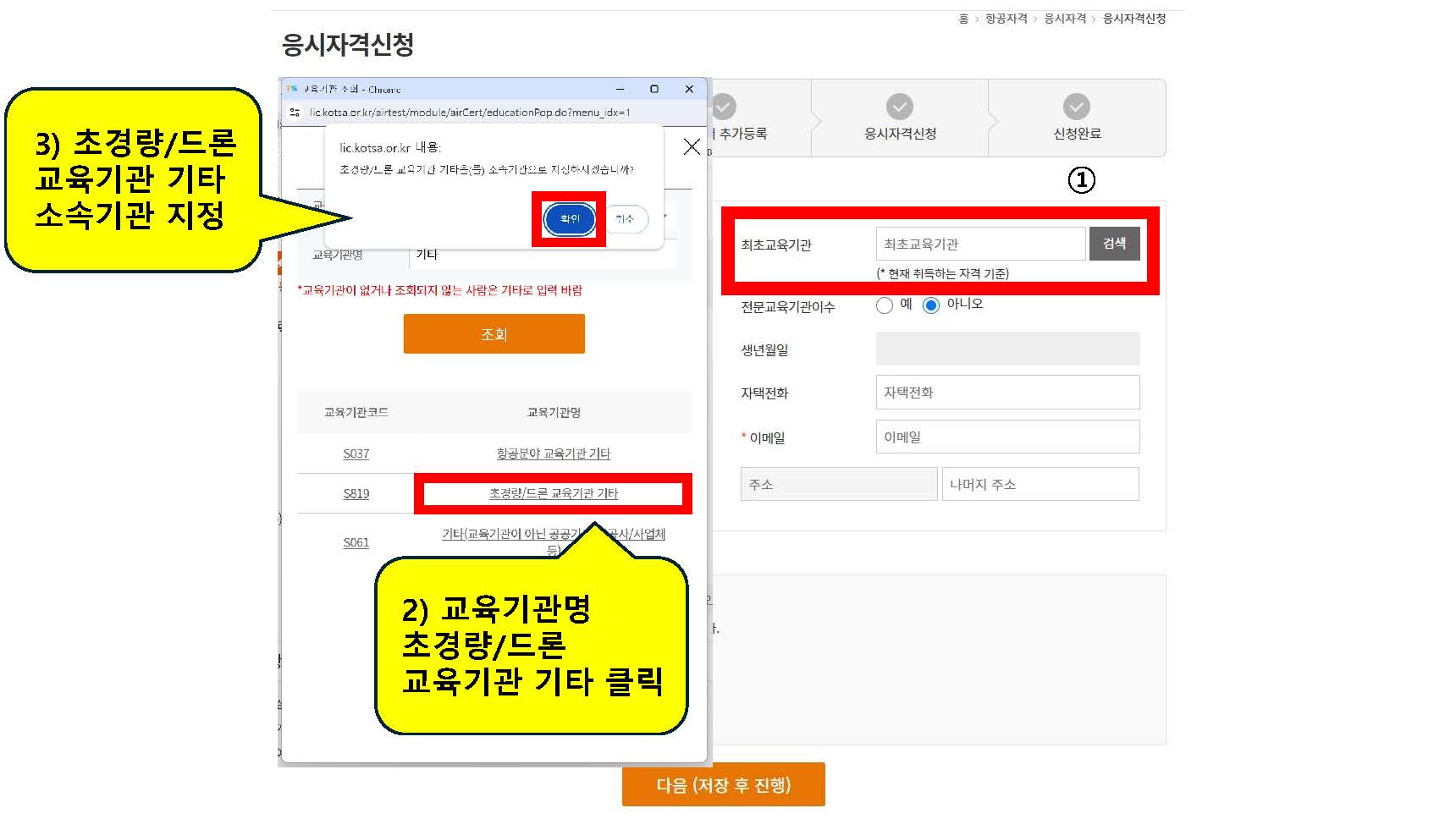Open institution code S061 link
This screenshot has height=819, width=1456.
356,542
